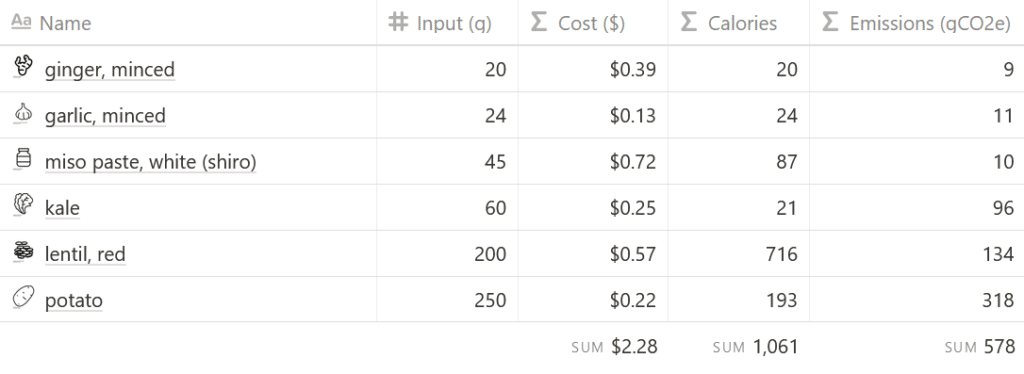
Task: Open the 'ginger, minced' page link
Action: coord(110,69)
